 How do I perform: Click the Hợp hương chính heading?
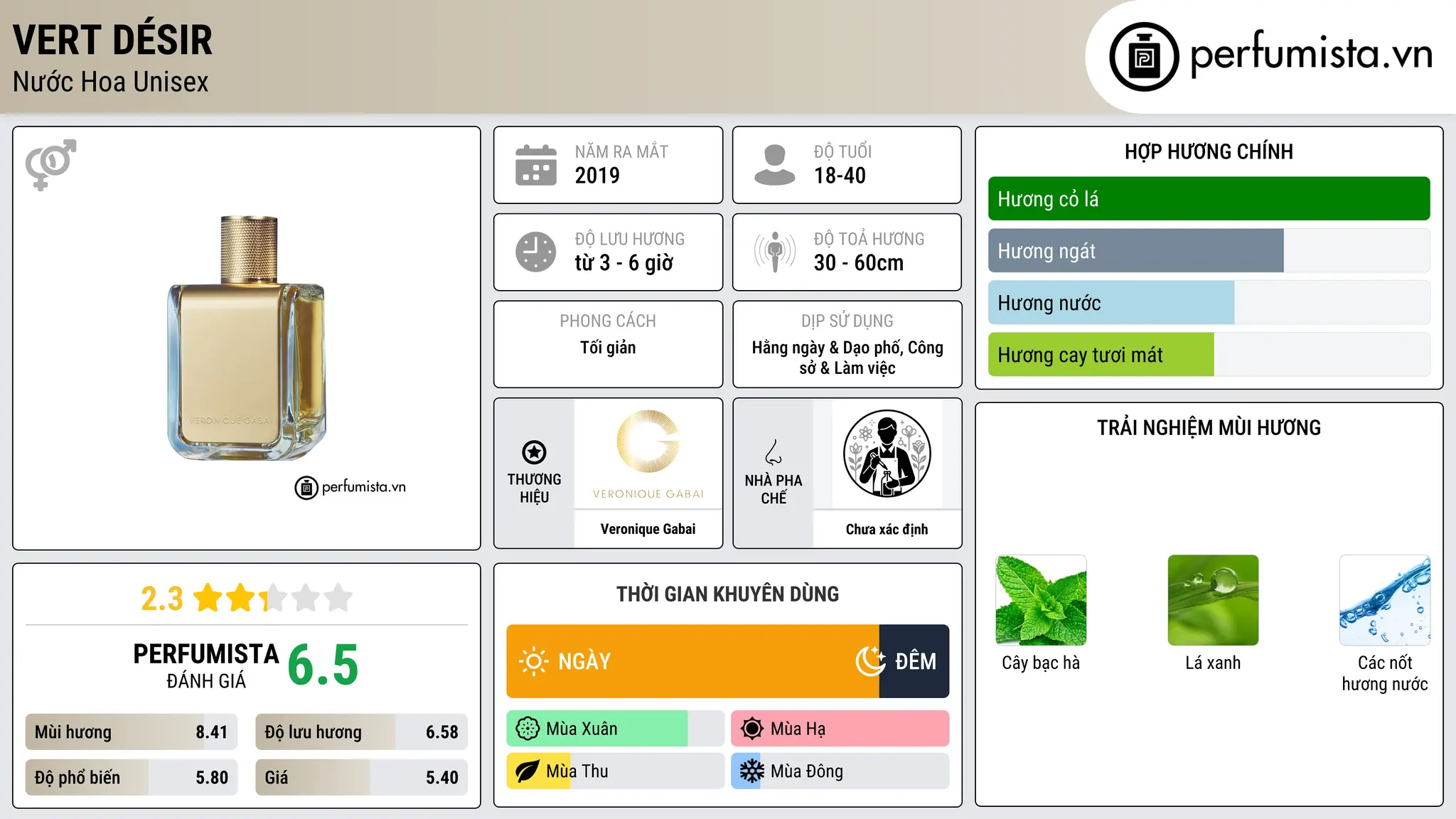[1209, 151]
